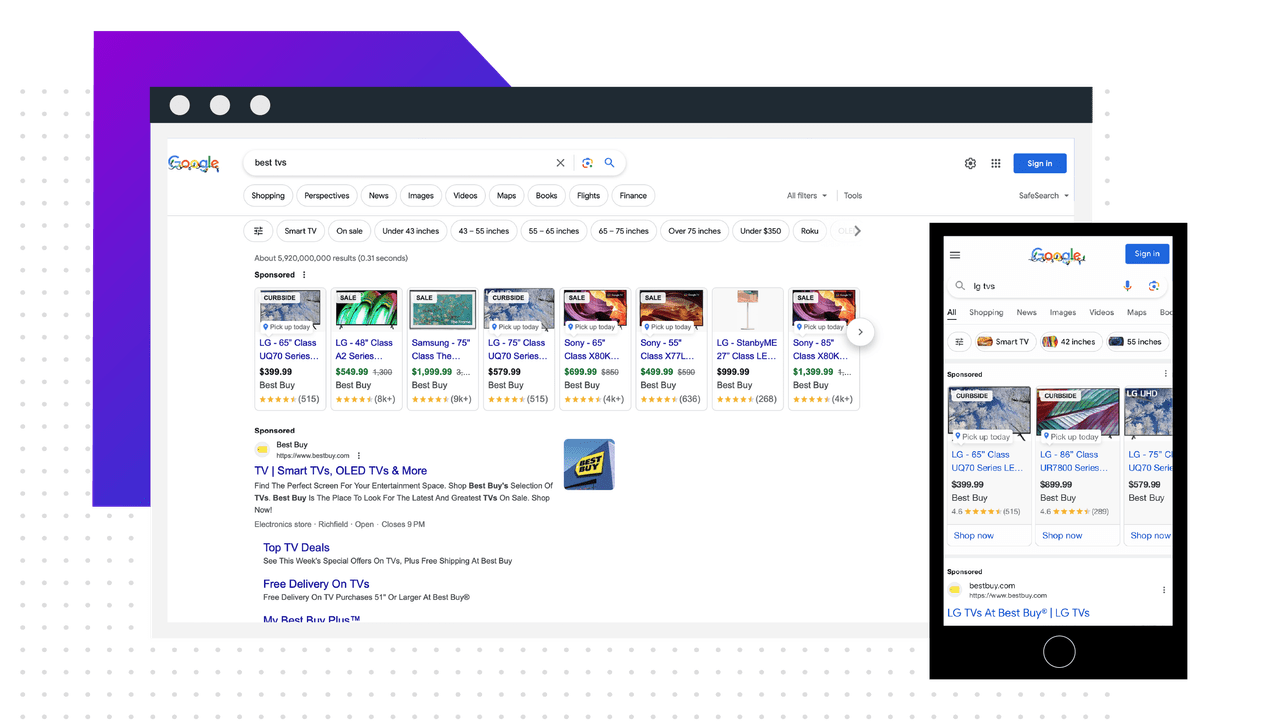1280x722 pixels.
Task: Select the Flights tab
Action: tap(588, 196)
